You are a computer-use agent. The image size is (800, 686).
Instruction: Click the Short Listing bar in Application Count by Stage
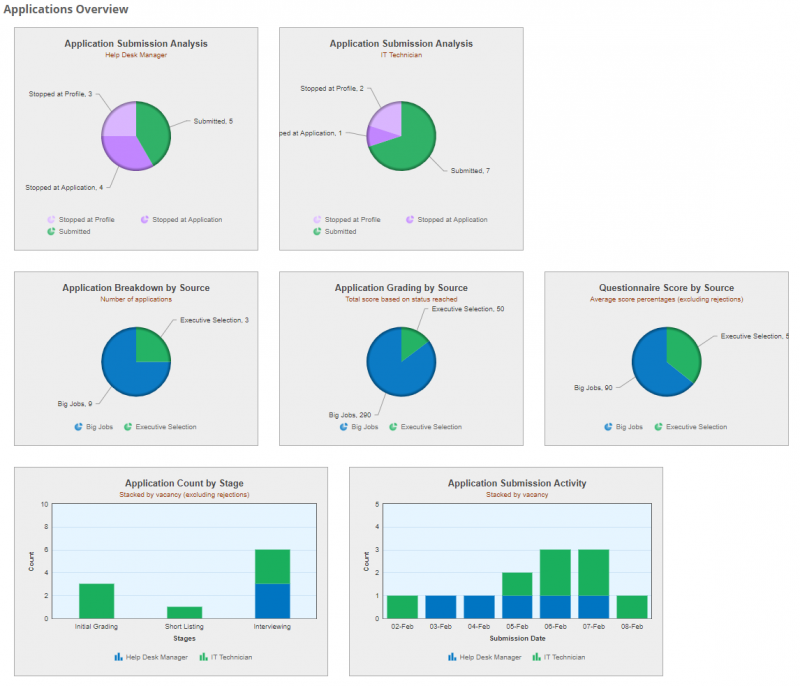point(183,612)
